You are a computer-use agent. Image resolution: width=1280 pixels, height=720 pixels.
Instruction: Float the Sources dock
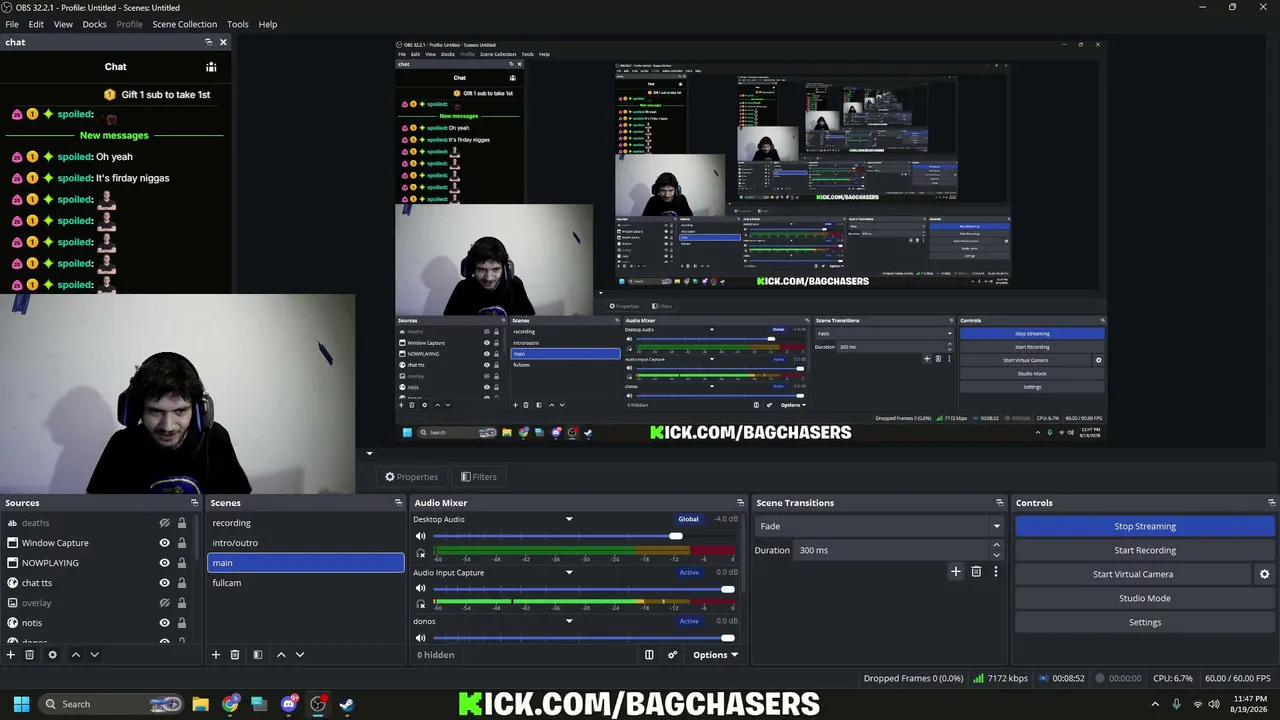[195, 503]
